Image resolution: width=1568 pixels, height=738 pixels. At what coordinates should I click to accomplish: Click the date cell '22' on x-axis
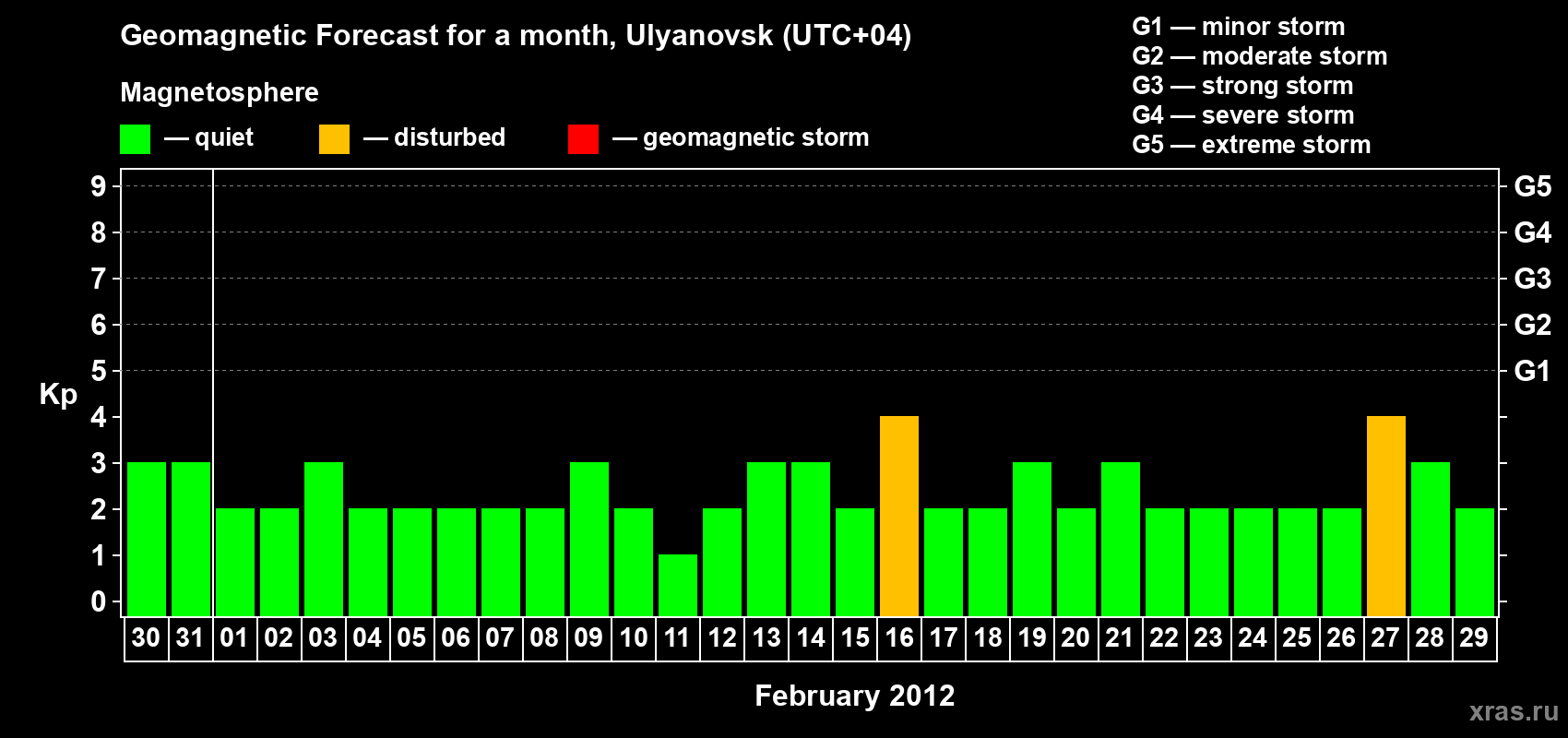(1164, 638)
